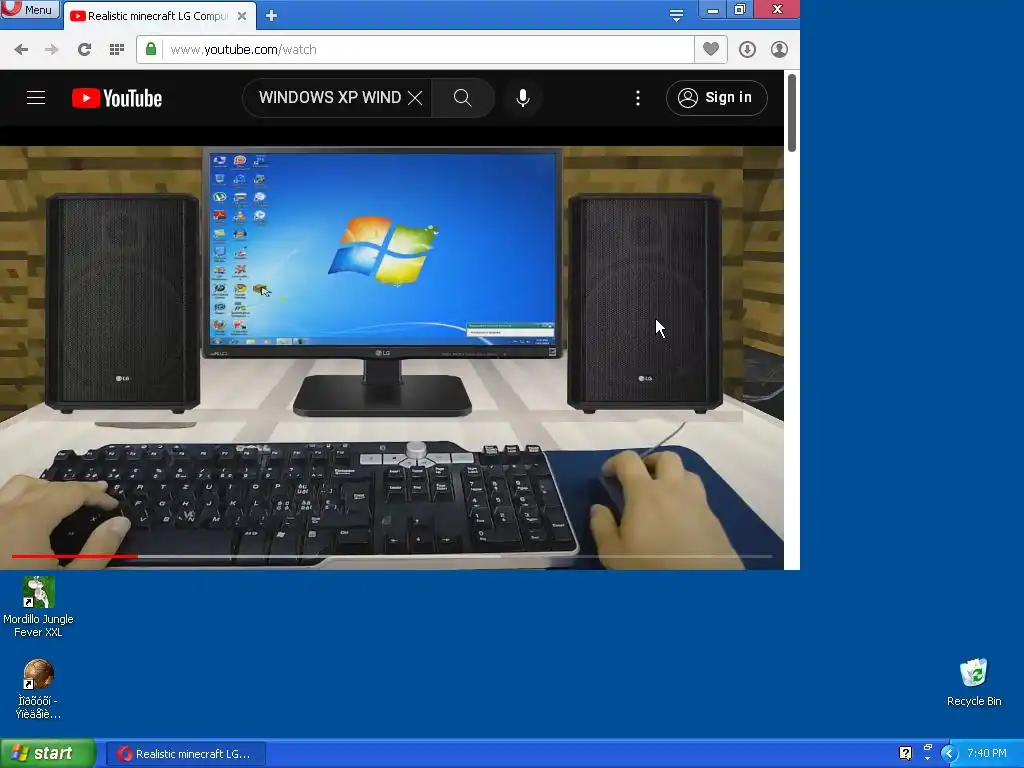Open the browser downloads icon
The height and width of the screenshot is (768, 1024).
click(x=747, y=50)
